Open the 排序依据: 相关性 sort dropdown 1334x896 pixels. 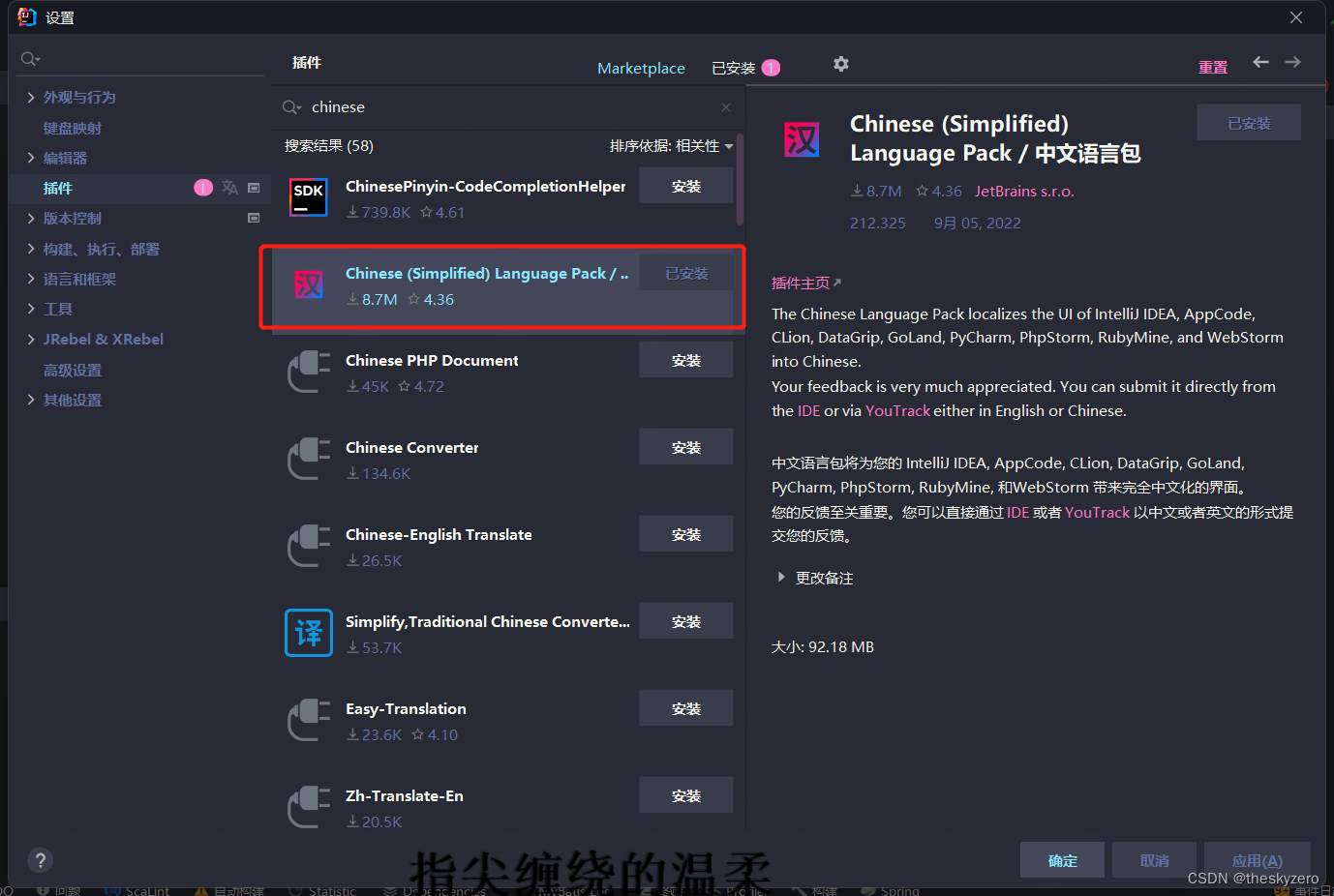pyautogui.click(x=671, y=146)
